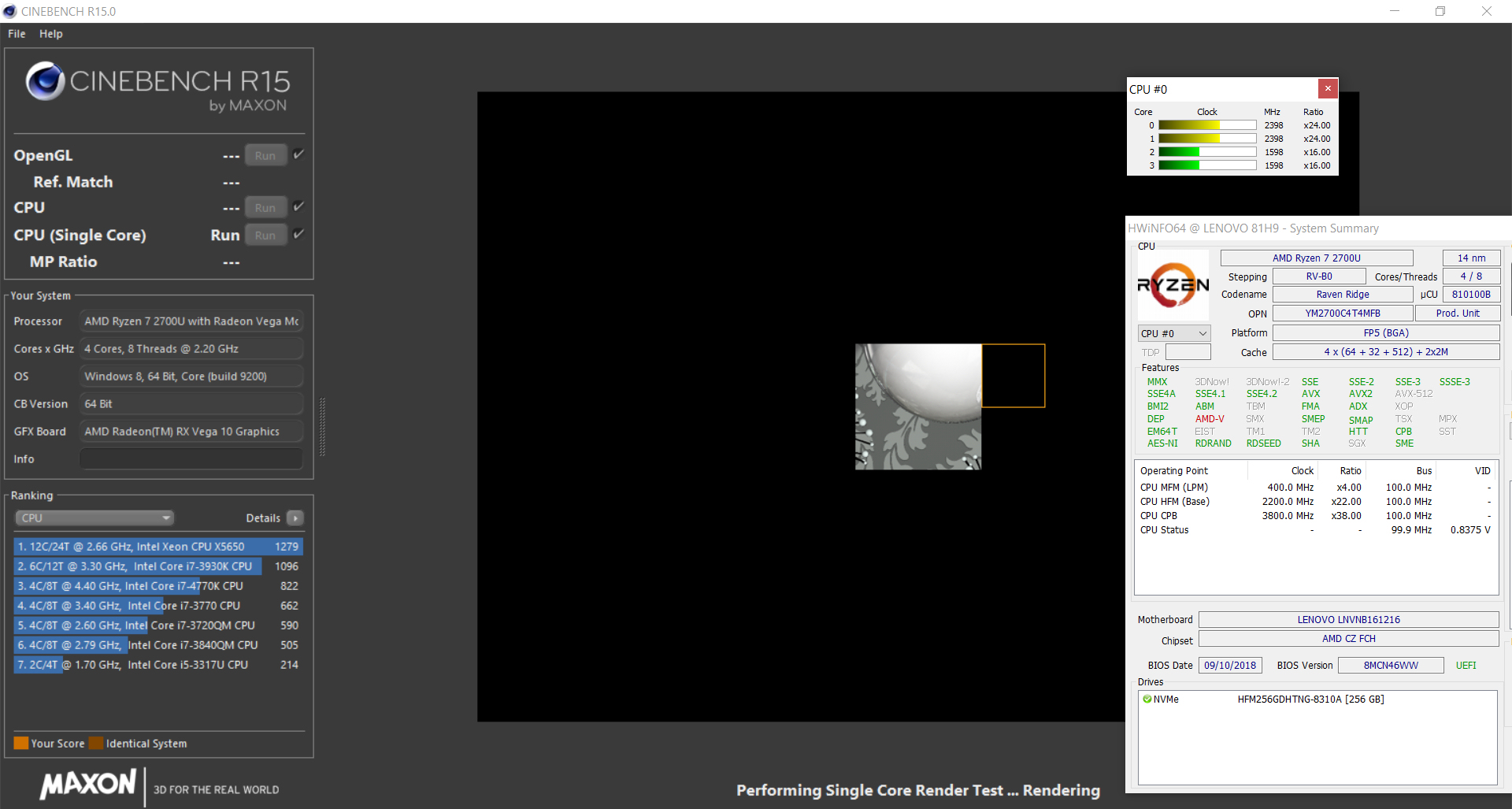Select the Core i7-4770K ranking entry

(158, 585)
